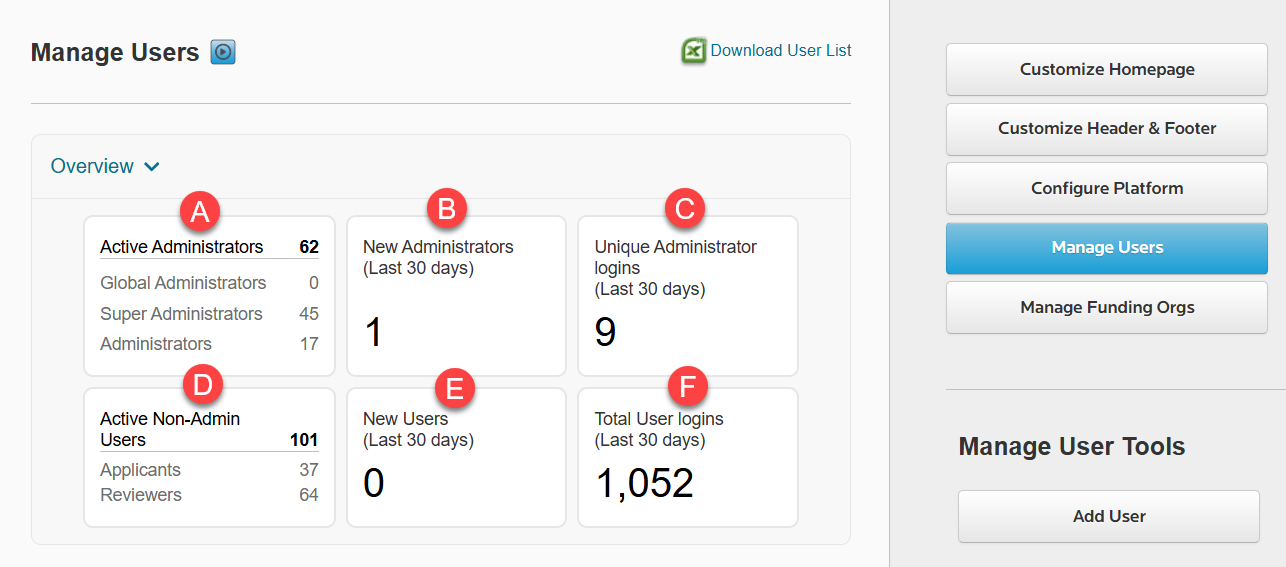Play the Manage Users video tutorial icon
Viewport: 1286px width, 567px height.
(x=223, y=52)
